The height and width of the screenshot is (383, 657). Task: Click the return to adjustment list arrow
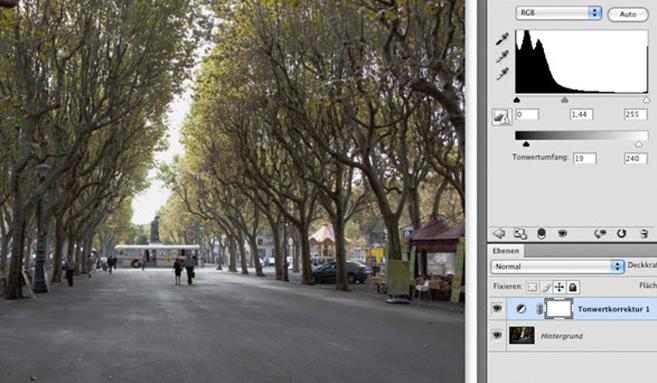499,233
